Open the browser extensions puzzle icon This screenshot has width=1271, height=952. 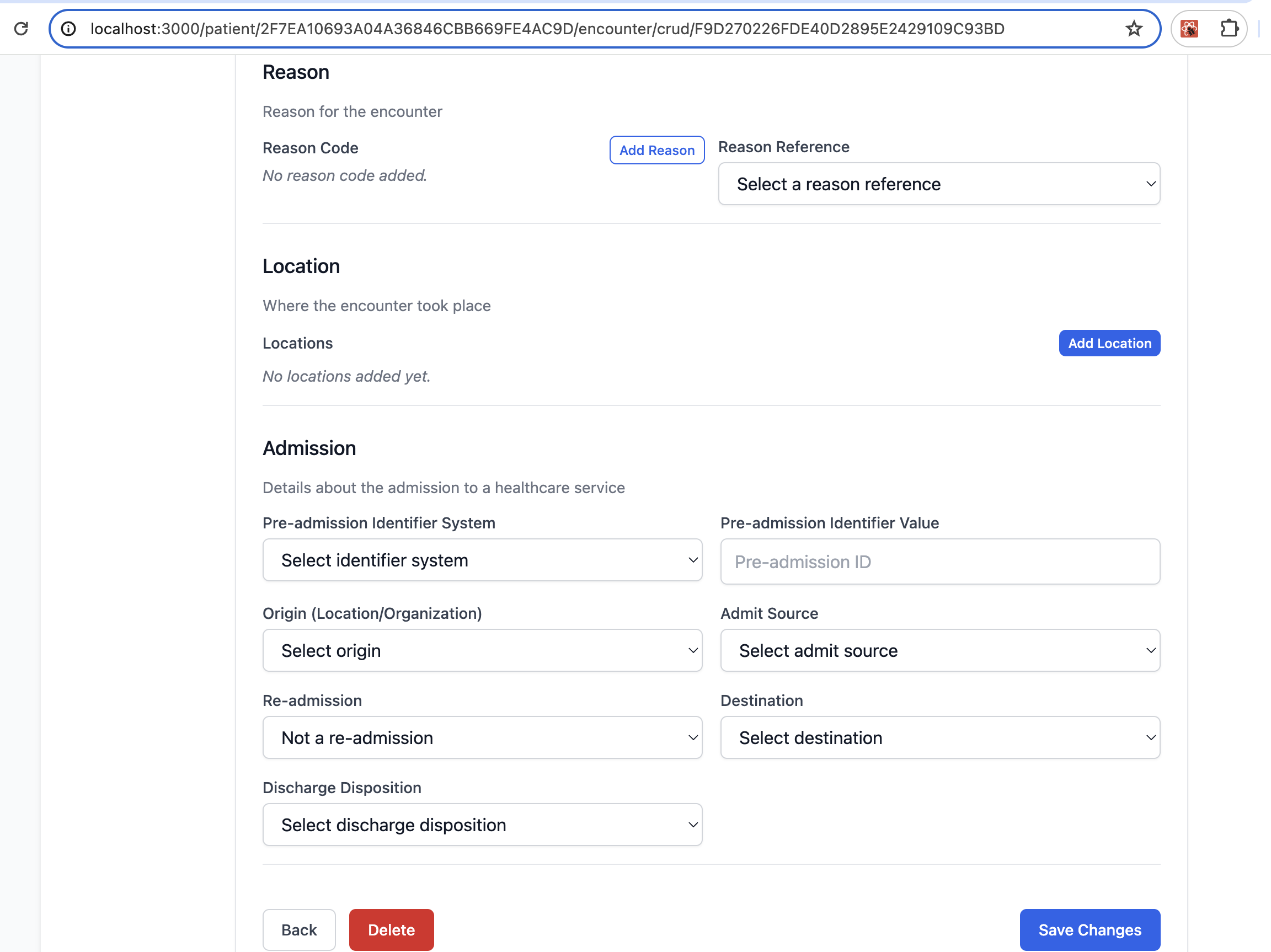point(1229,29)
